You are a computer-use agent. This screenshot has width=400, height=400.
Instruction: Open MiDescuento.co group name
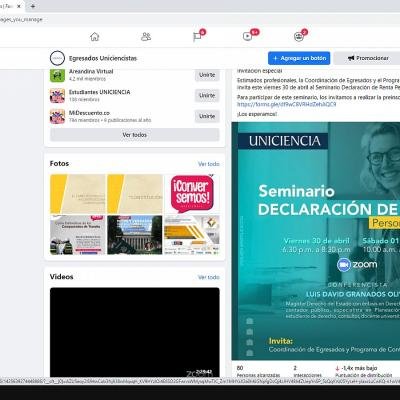pos(89,113)
